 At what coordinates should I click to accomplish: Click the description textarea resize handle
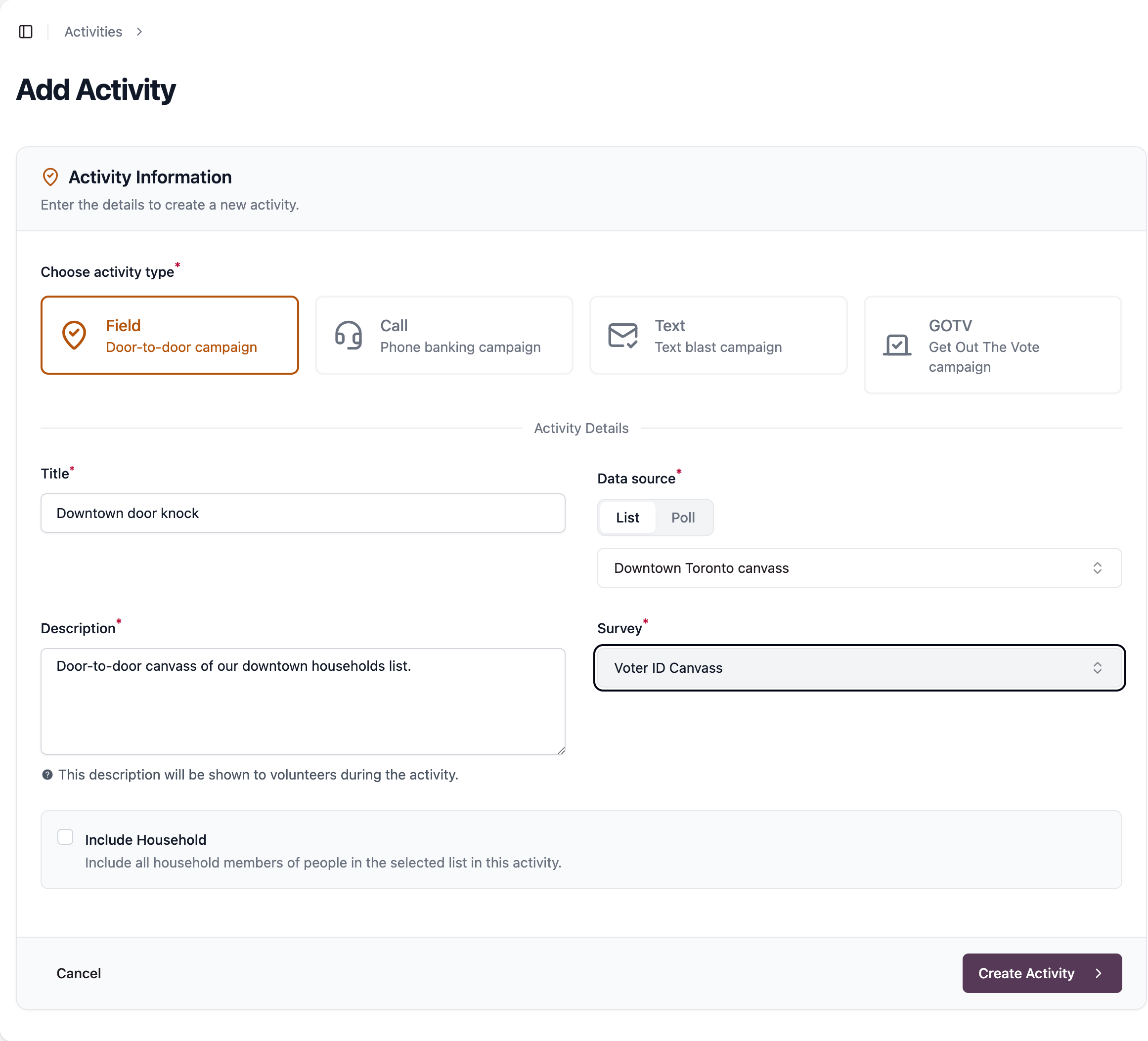point(561,750)
